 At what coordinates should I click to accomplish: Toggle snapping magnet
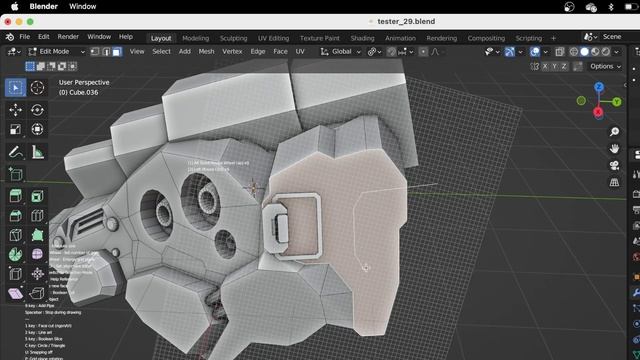pos(391,52)
